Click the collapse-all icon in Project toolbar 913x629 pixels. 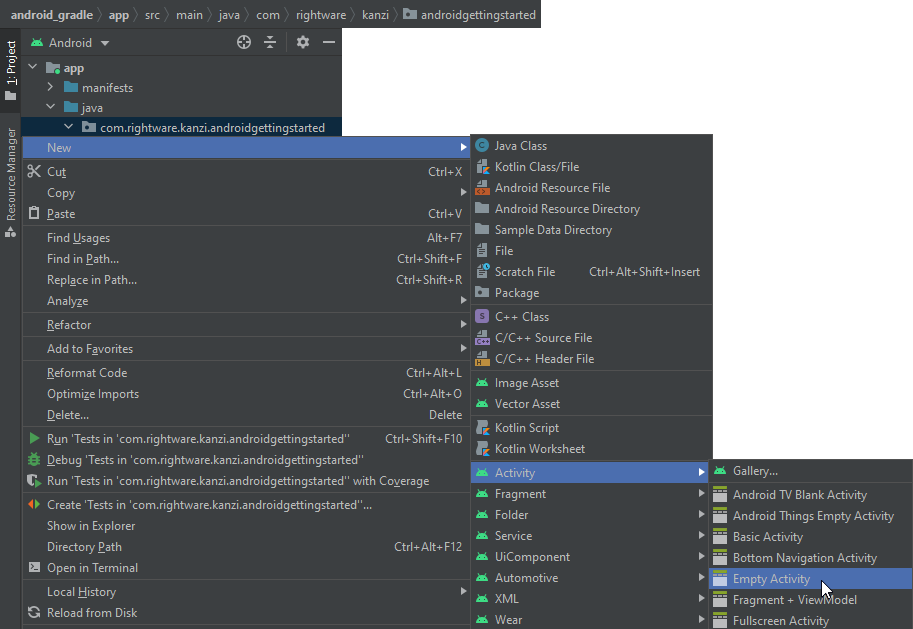pyautogui.click(x=270, y=42)
